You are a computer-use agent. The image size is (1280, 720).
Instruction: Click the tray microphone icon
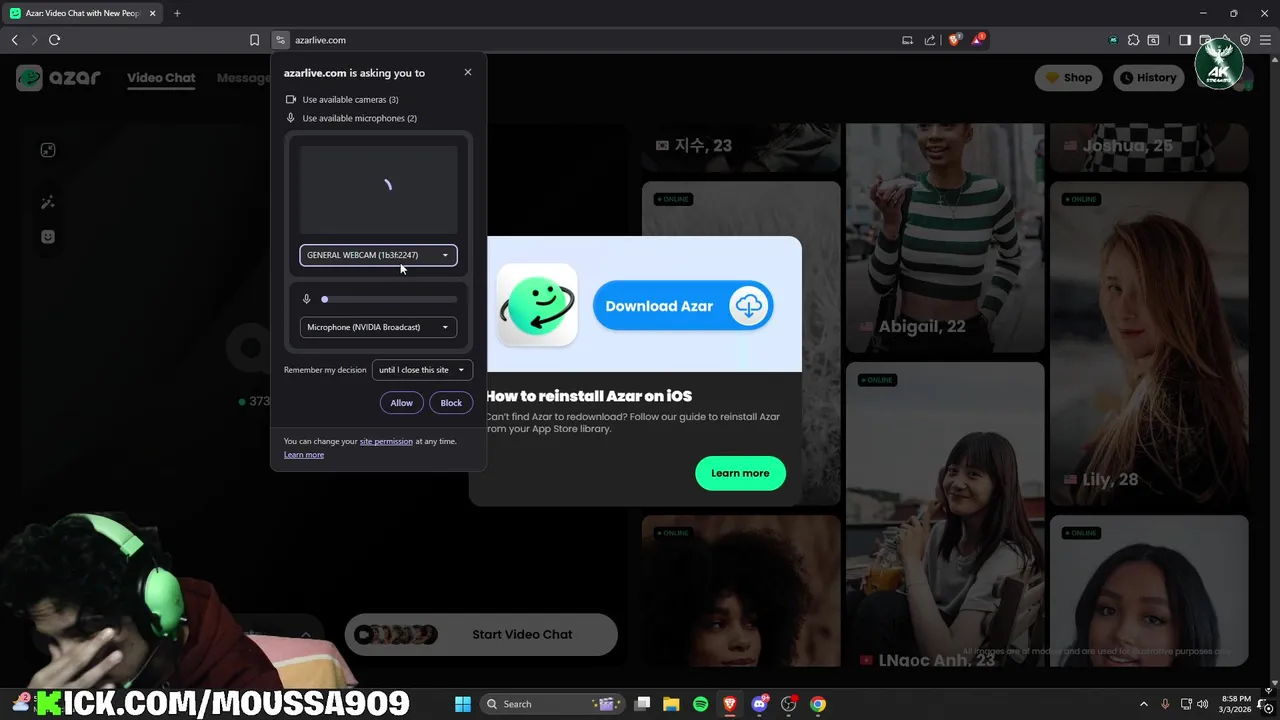[1165, 704]
